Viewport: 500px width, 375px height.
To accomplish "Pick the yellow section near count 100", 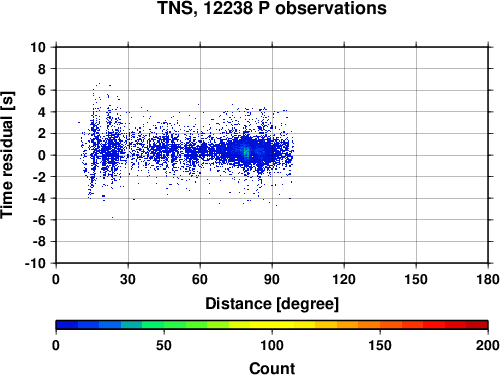I will [272, 325].
